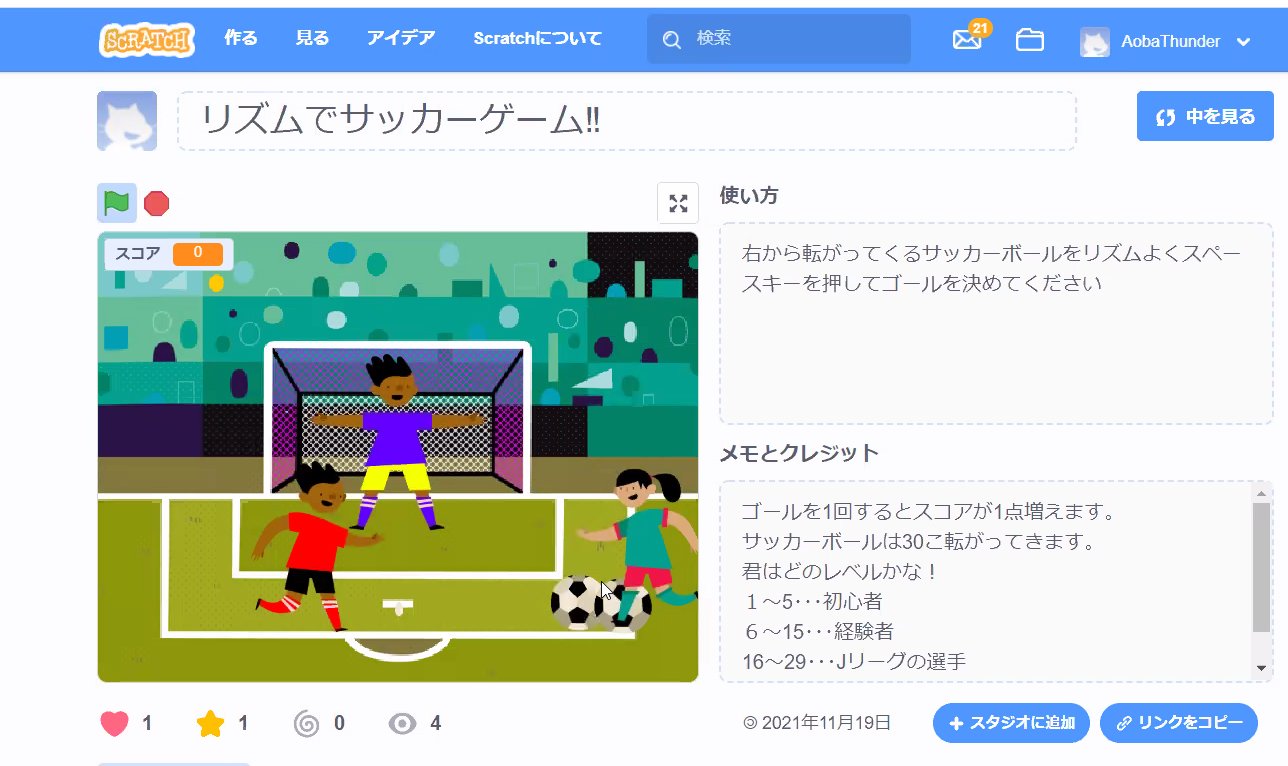Image resolution: width=1288 pixels, height=766 pixels.
Task: Click the AobaThunder avatar in navbar
Action: pos(1095,42)
